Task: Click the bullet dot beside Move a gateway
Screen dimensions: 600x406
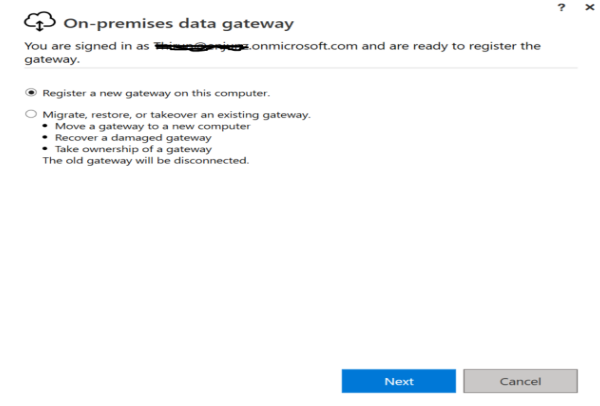Action: (x=45, y=126)
